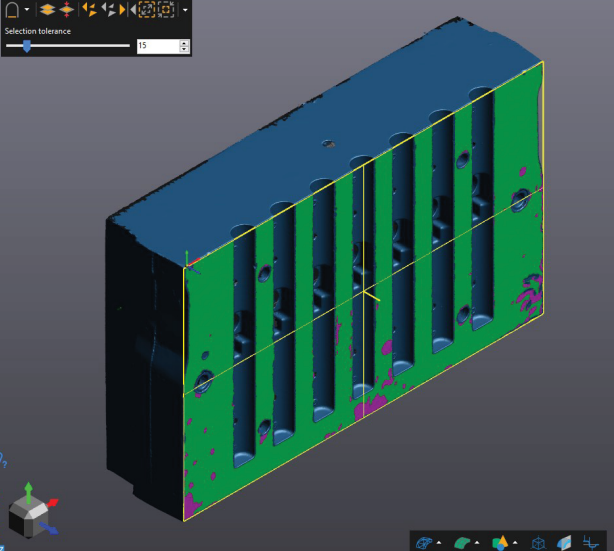This screenshot has width=614, height=551.
Task: Click the grow selection dashed-box icon
Action: point(147,9)
